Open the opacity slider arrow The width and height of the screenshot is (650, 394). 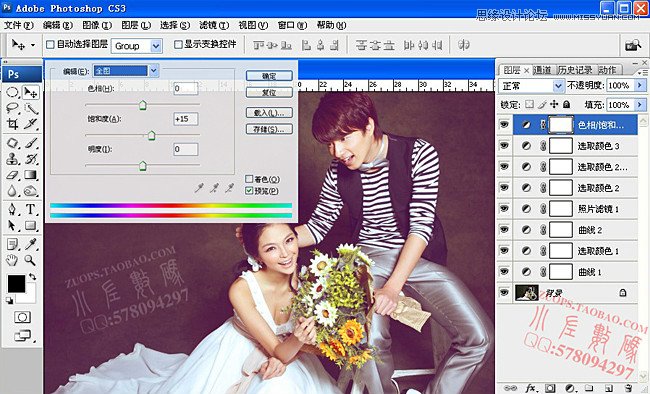[640, 85]
